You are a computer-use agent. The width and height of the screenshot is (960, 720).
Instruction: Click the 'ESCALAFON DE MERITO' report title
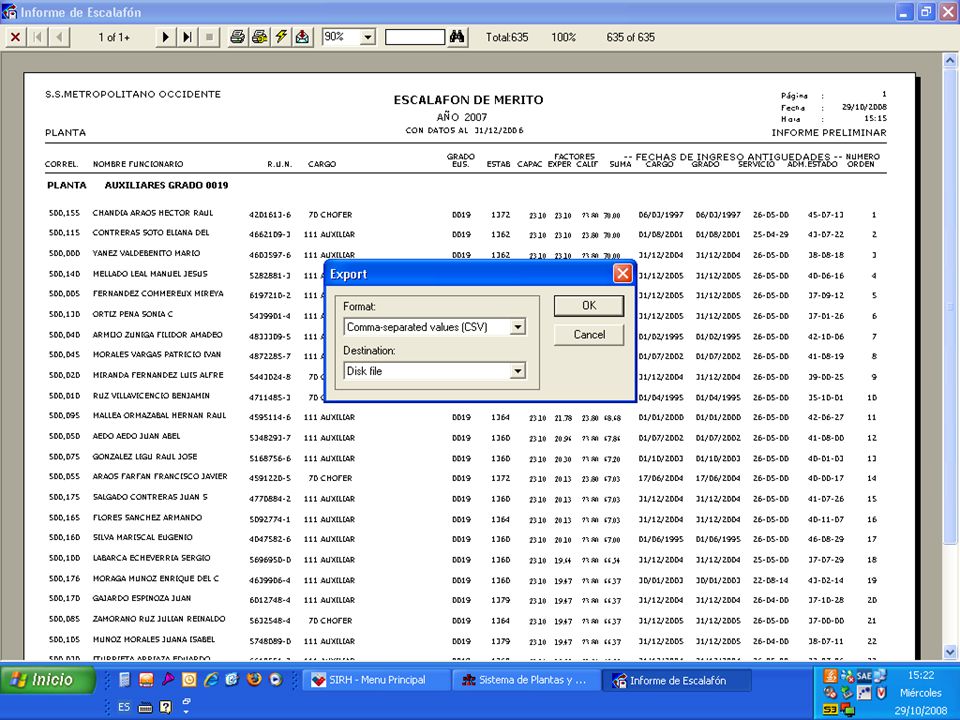pos(468,100)
